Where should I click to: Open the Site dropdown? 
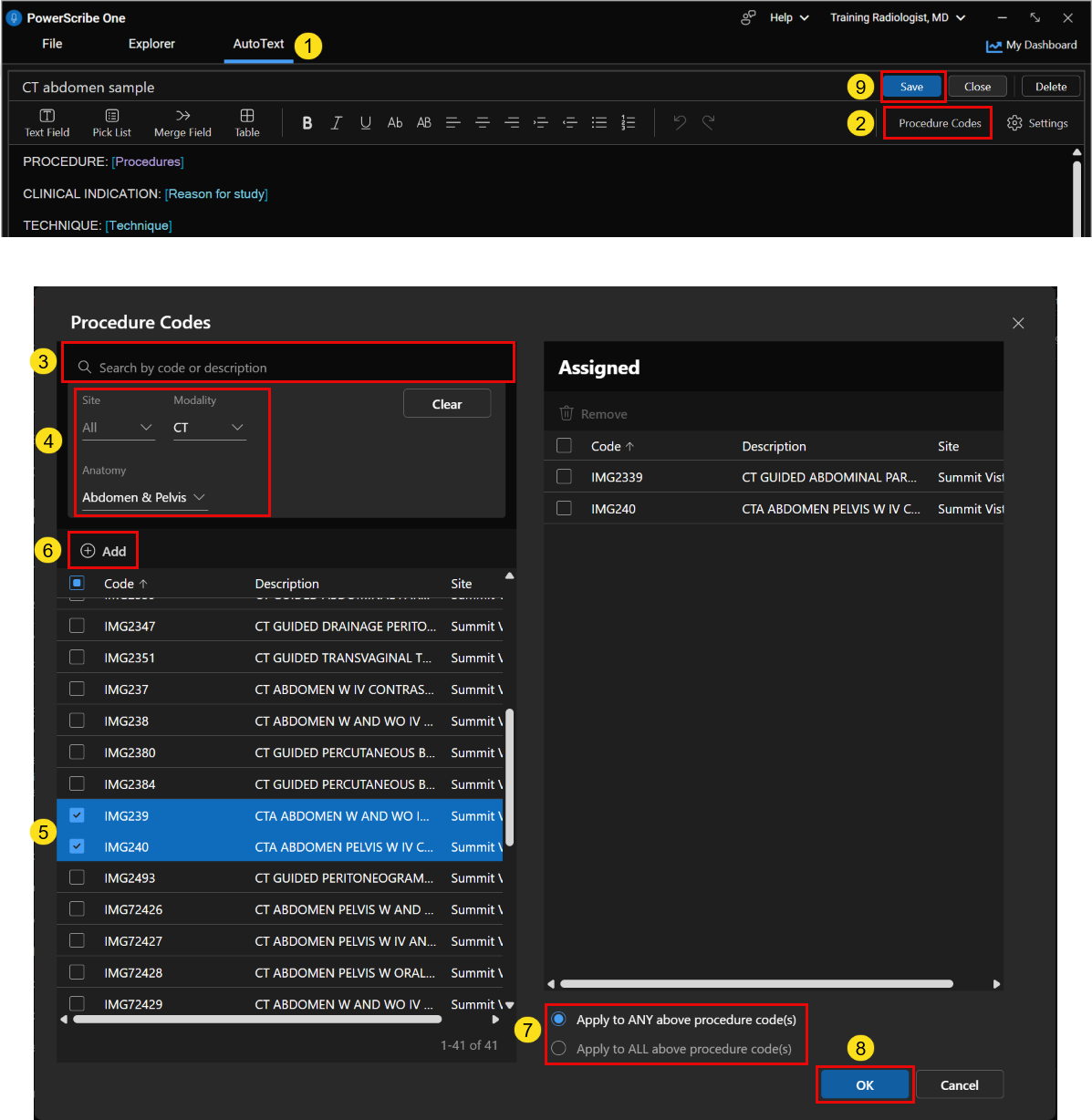tap(118, 428)
